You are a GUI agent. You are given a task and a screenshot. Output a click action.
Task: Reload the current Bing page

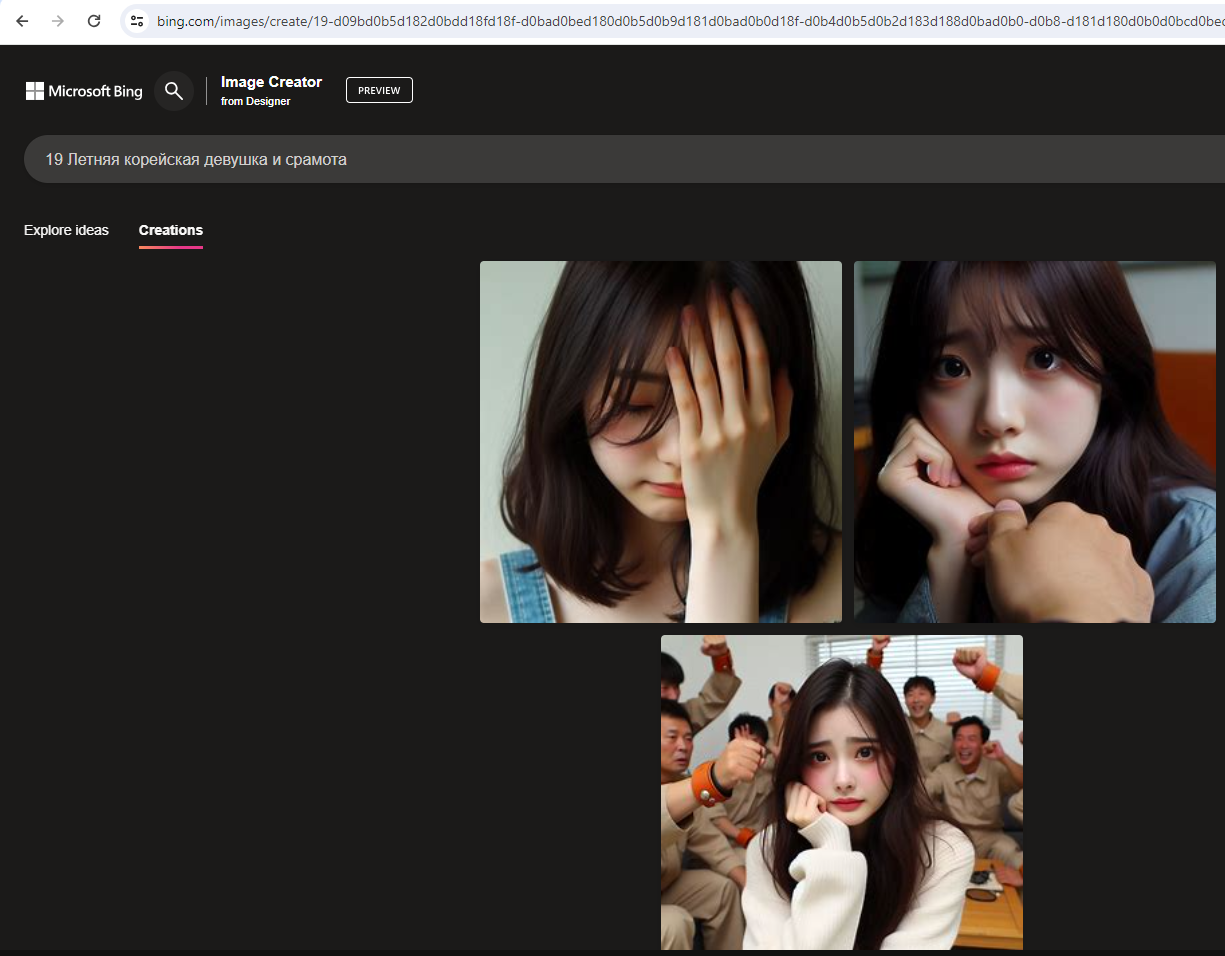(x=94, y=21)
